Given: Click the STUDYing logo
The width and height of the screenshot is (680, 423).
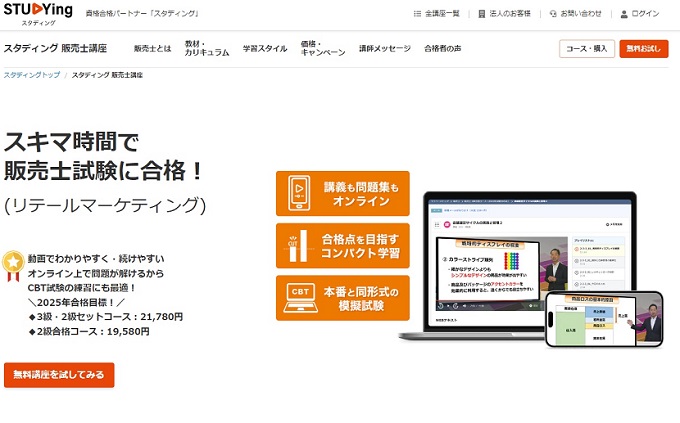Looking at the screenshot, I should pos(38,13).
